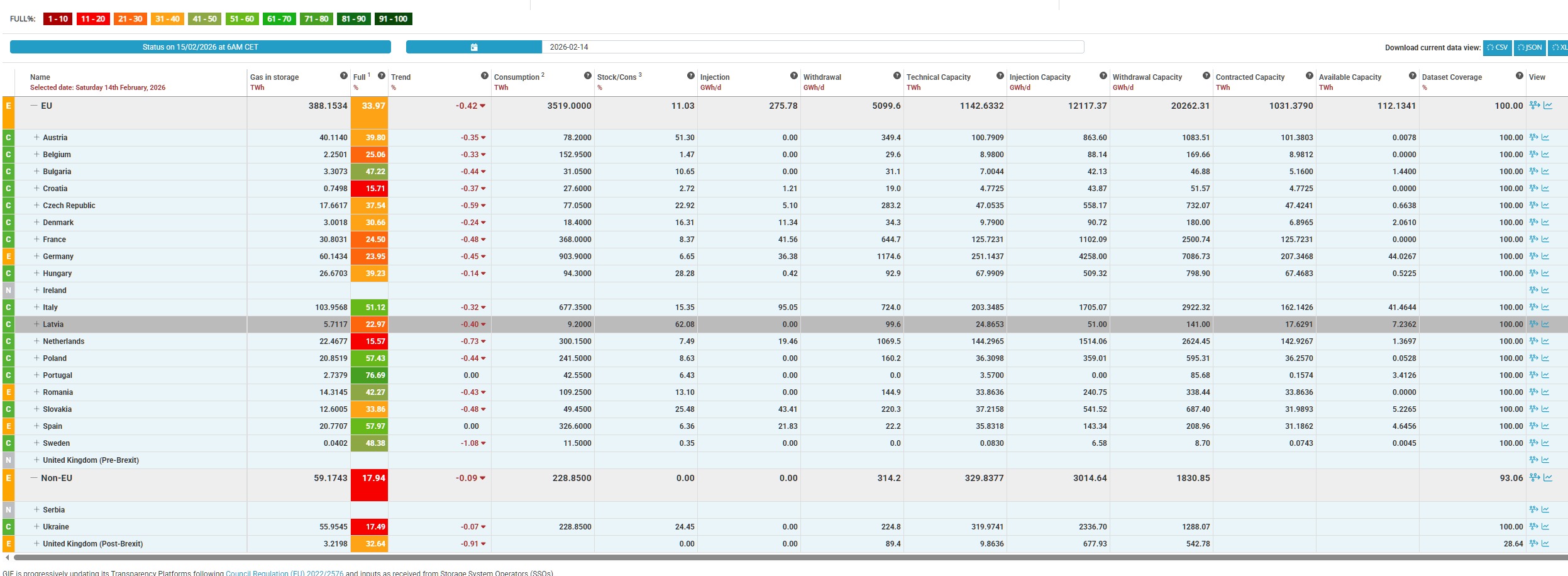Screen dimensions: 1568x576
Task: Open the line chart icon for Non-EU row
Action: tap(1548, 478)
